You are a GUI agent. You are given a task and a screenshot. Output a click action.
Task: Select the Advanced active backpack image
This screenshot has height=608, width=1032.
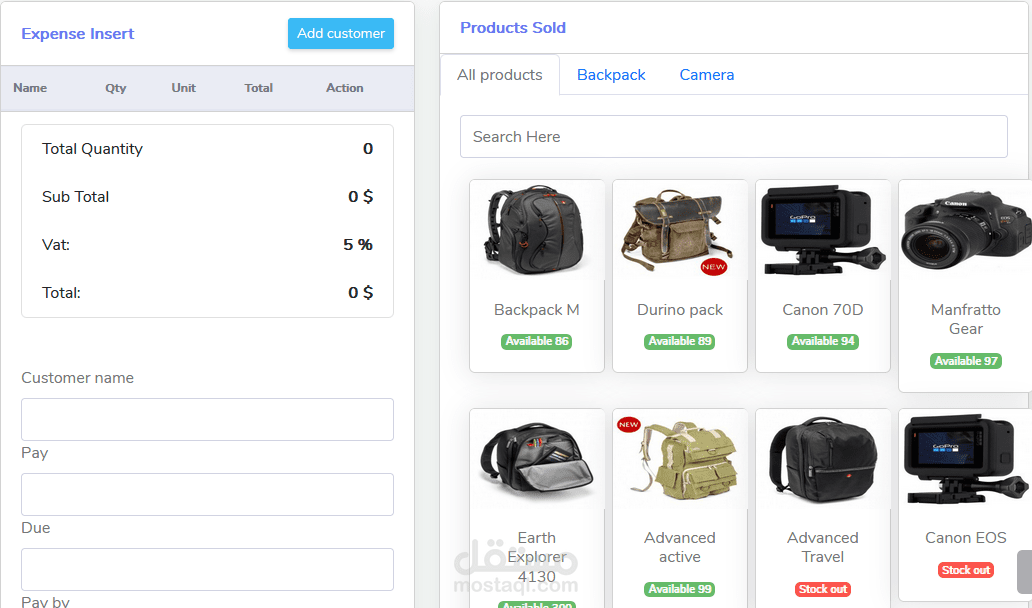680,459
